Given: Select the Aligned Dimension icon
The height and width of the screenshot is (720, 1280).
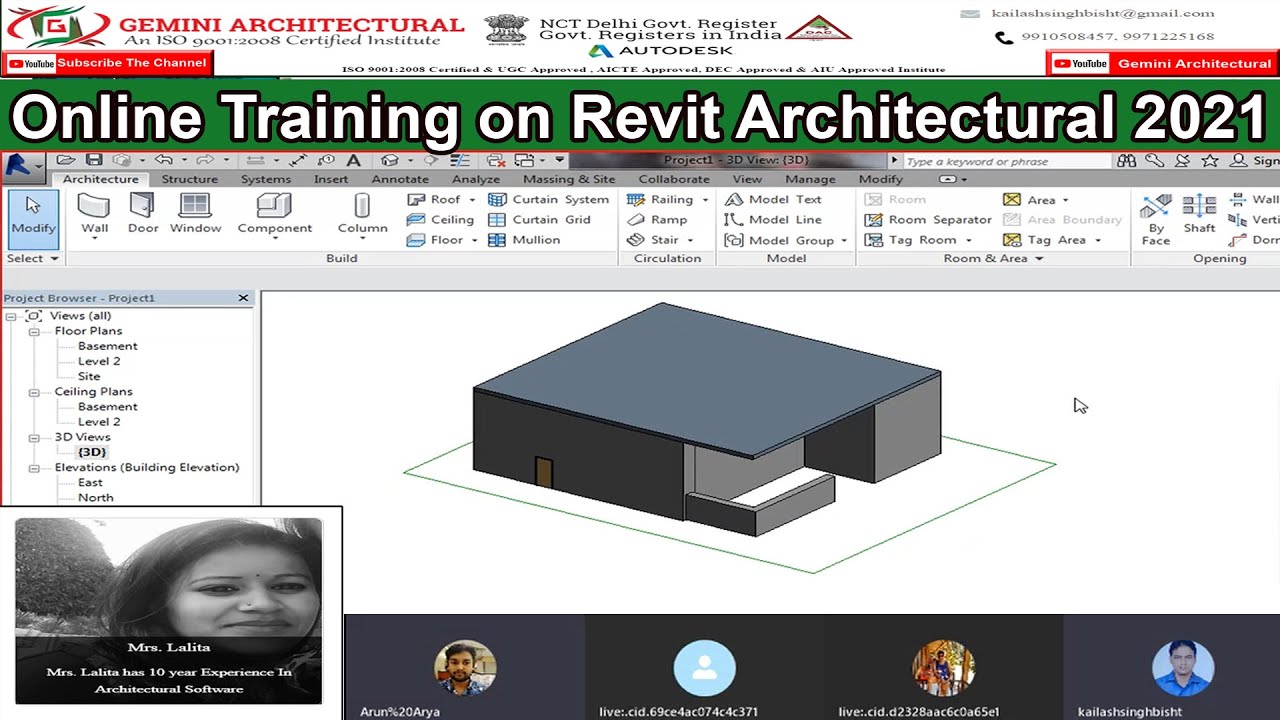Looking at the screenshot, I should click(x=298, y=160).
